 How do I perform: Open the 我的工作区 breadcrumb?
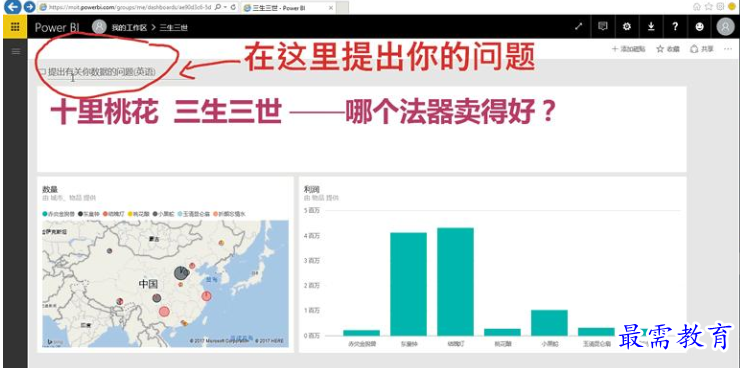[129, 27]
